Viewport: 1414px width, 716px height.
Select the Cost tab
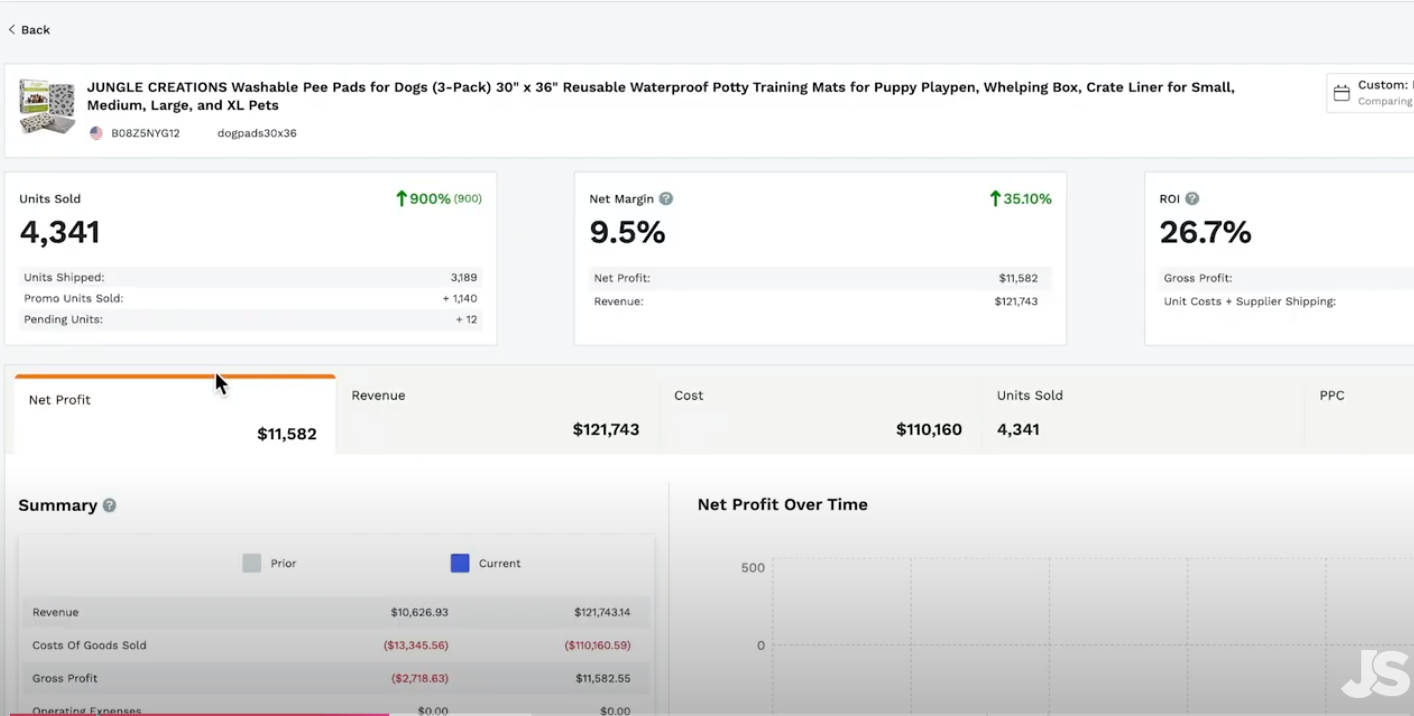click(820, 413)
